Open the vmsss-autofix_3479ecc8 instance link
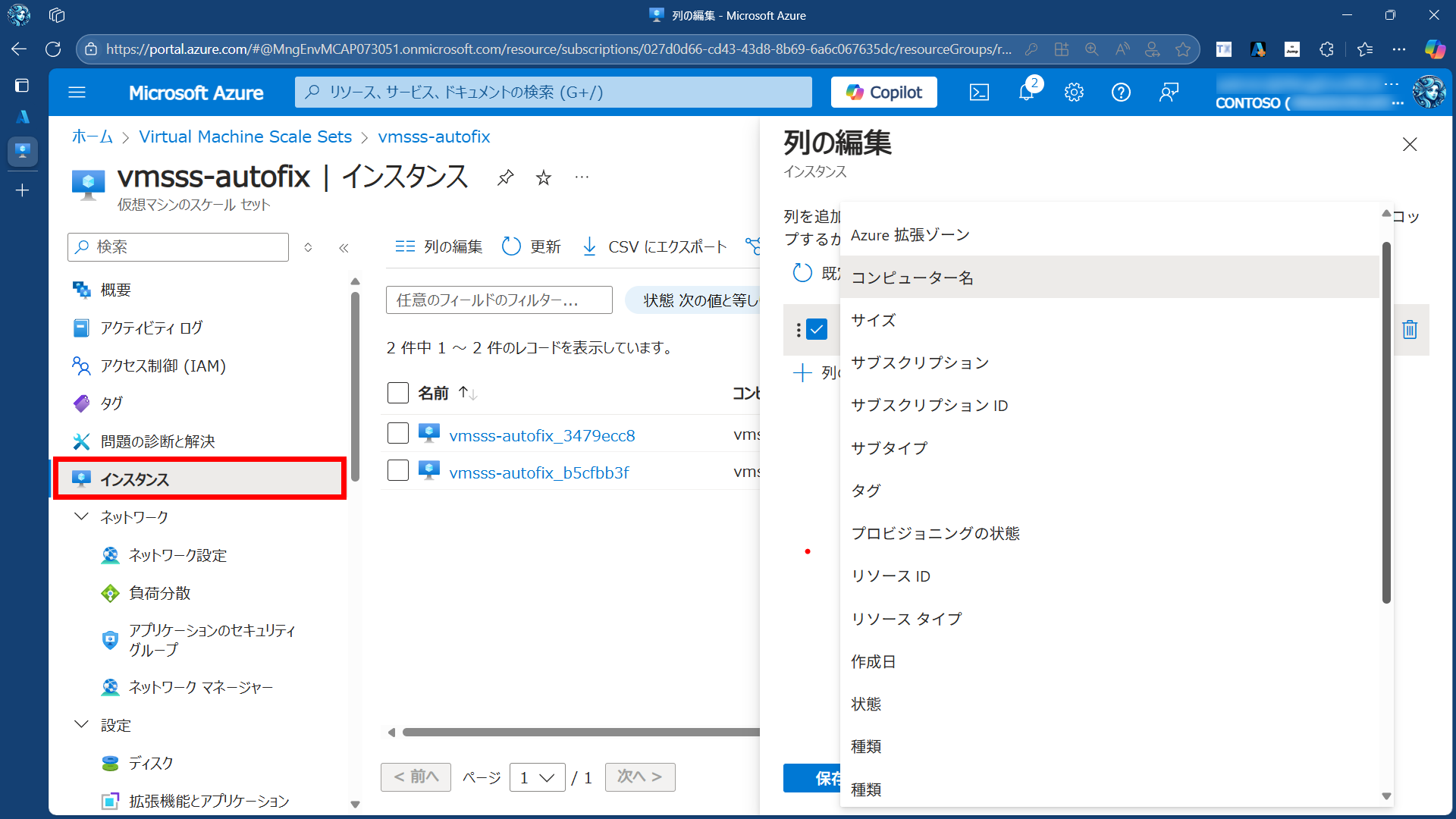Image resolution: width=1456 pixels, height=819 pixels. [541, 435]
